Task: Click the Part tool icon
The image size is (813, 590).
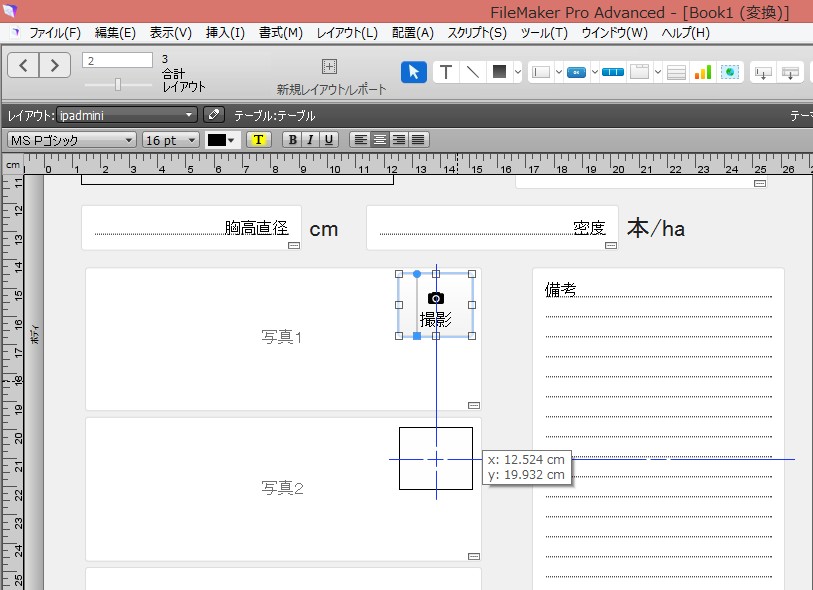Action: tap(790, 73)
